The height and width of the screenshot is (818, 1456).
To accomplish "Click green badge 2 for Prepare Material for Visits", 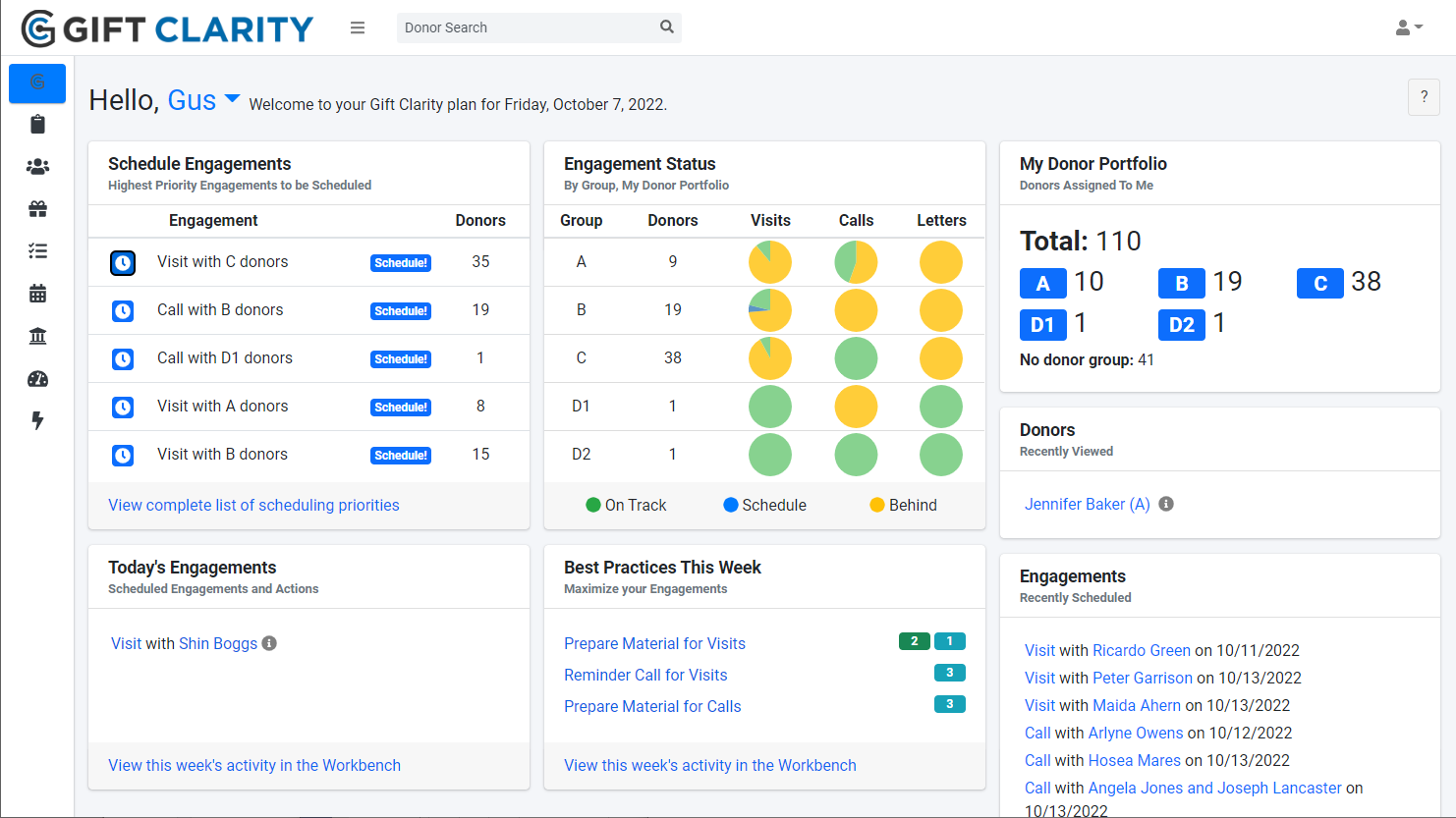I will [915, 641].
